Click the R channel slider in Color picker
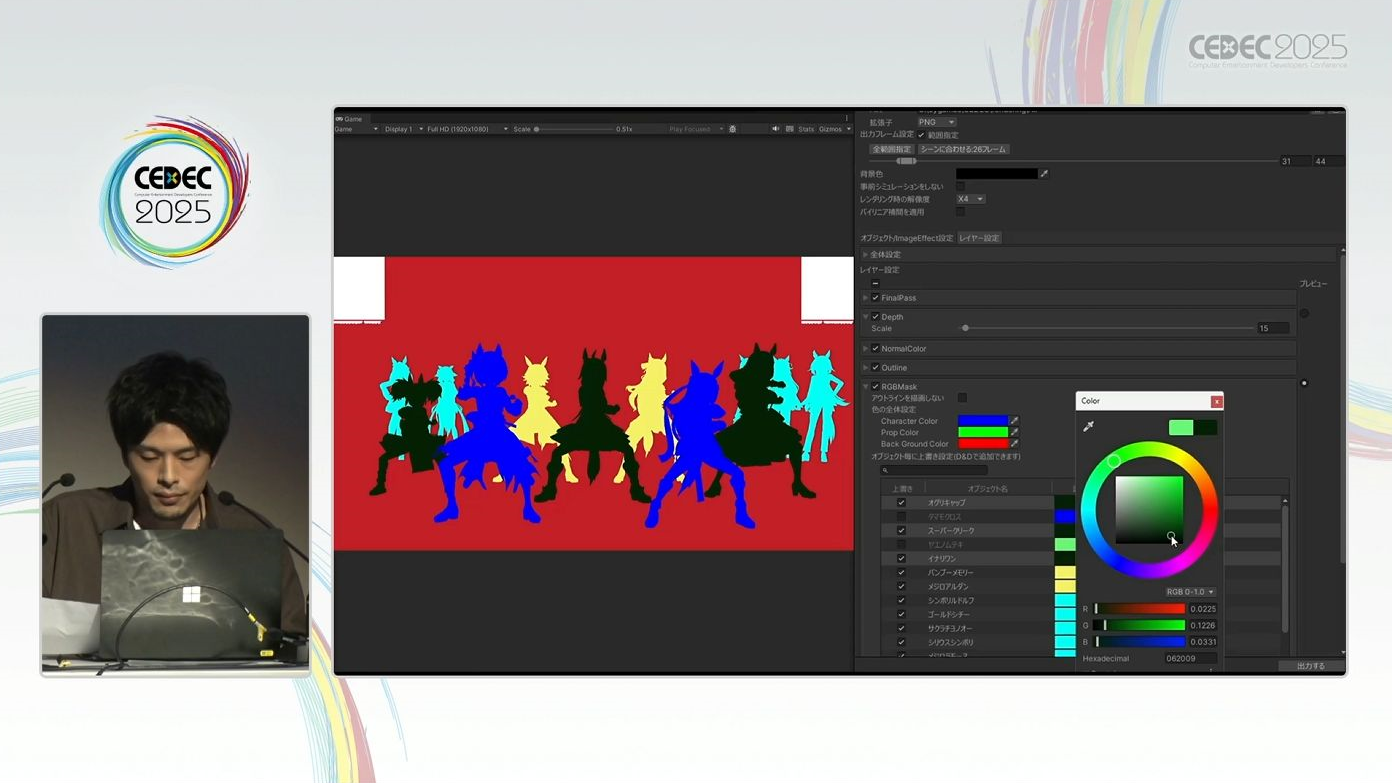 (x=1139, y=609)
